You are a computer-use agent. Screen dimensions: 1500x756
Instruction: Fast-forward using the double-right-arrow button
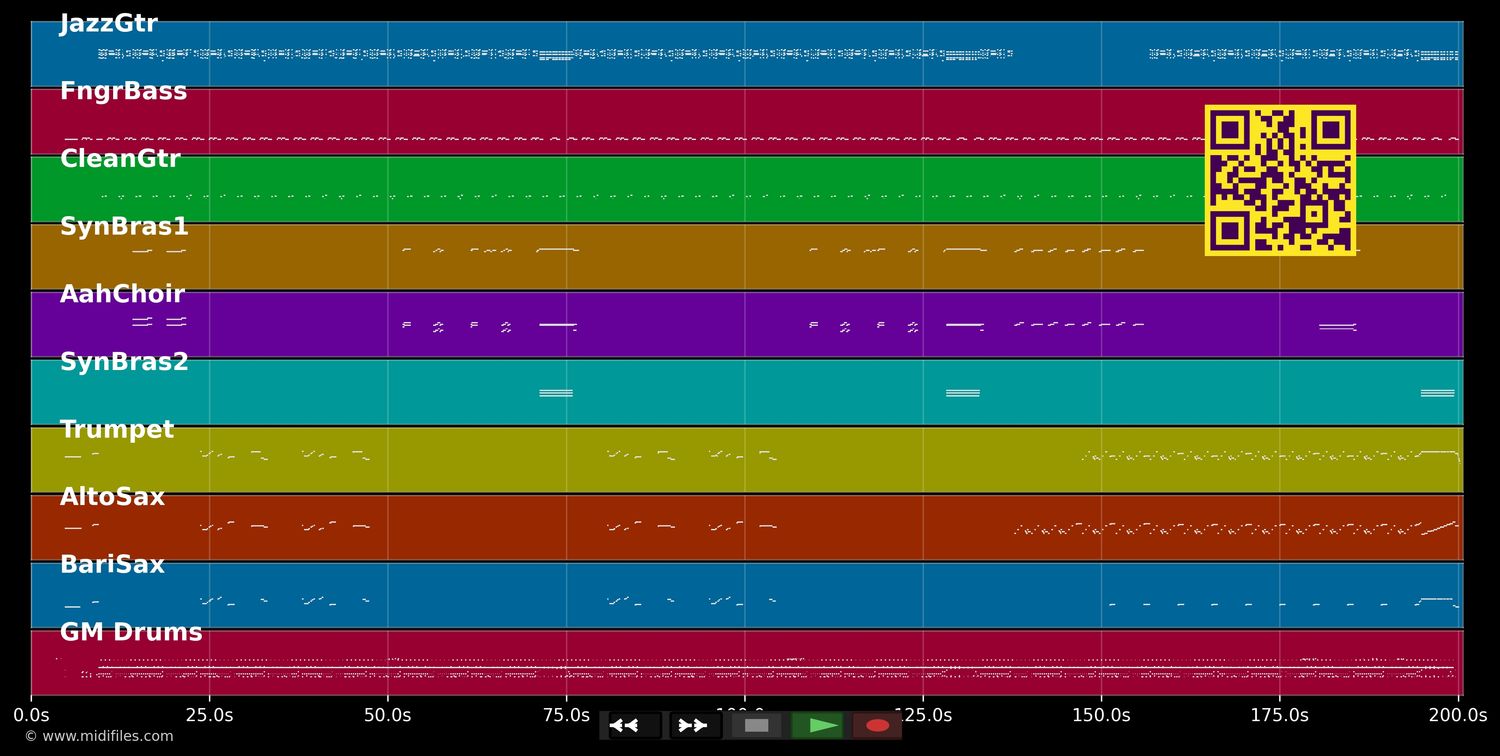click(x=694, y=725)
